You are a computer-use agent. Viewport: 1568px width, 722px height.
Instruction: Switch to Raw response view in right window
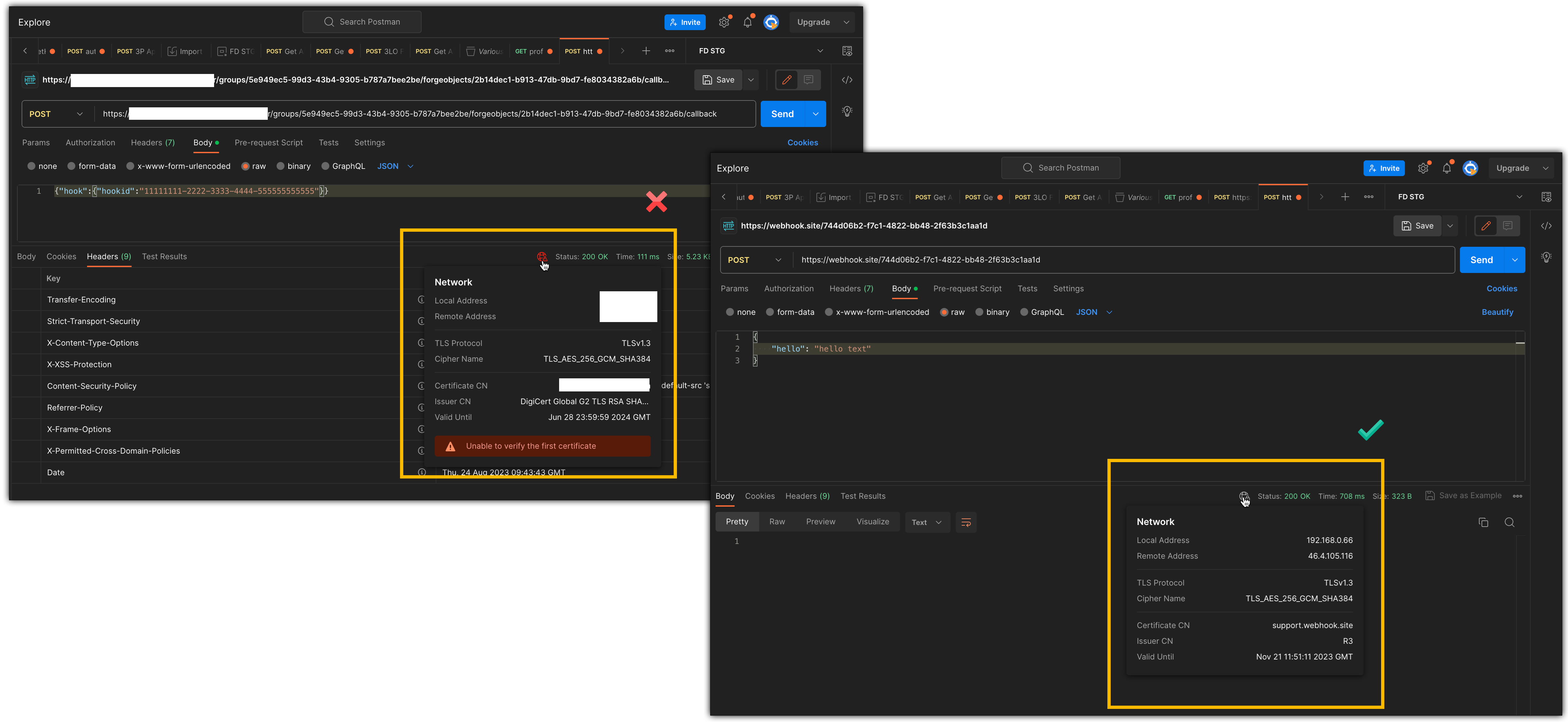point(777,522)
